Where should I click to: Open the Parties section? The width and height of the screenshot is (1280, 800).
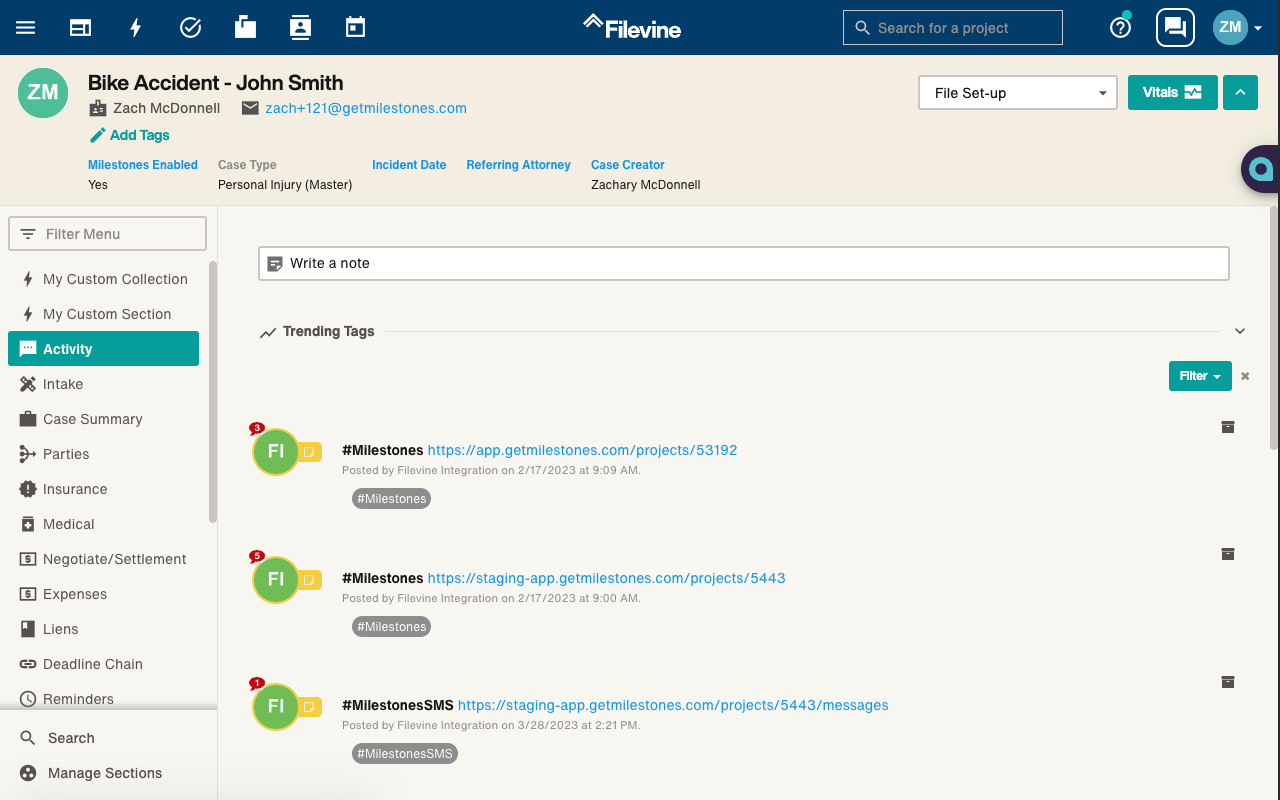point(104,454)
